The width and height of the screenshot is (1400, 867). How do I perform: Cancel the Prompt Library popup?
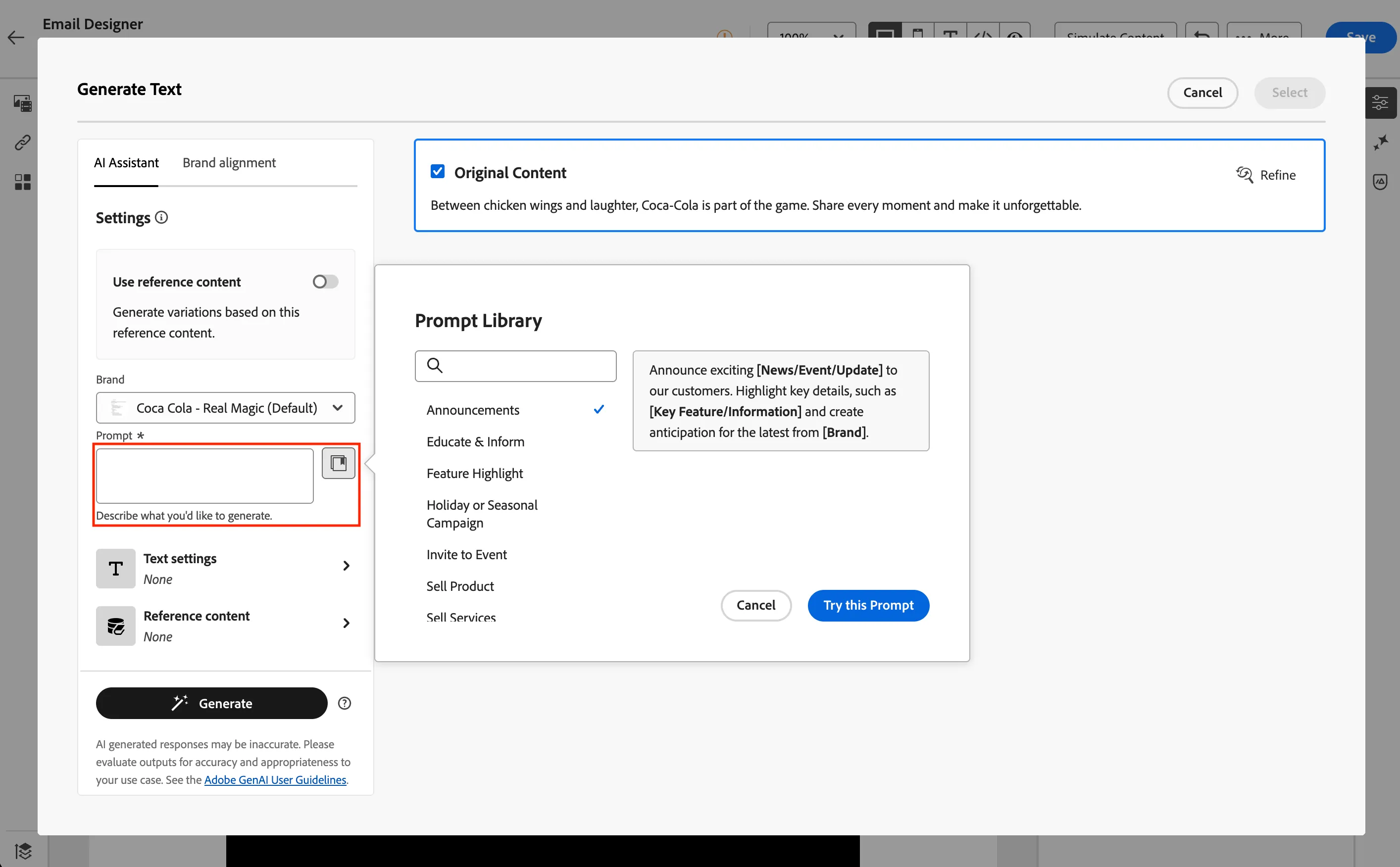[755, 605]
